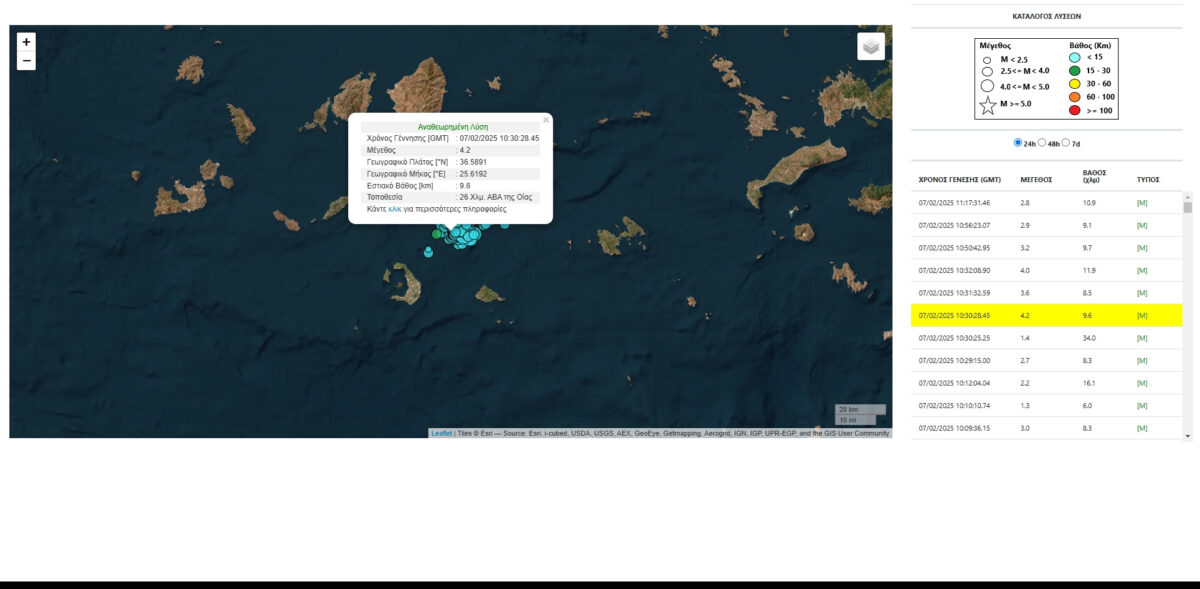
Task: Open [M] link for magnitude 4.0 event
Action: [1142, 271]
